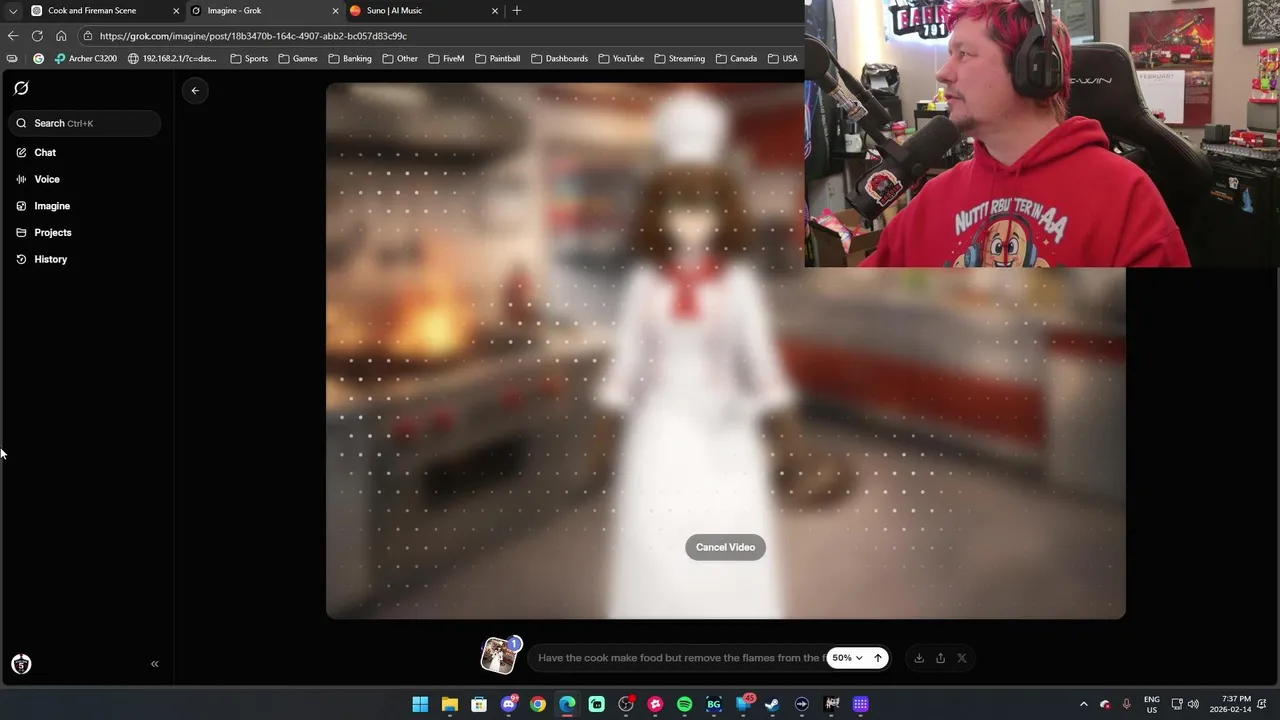Open the USA bookmarks folder
The height and width of the screenshot is (720, 1280).
[782, 59]
